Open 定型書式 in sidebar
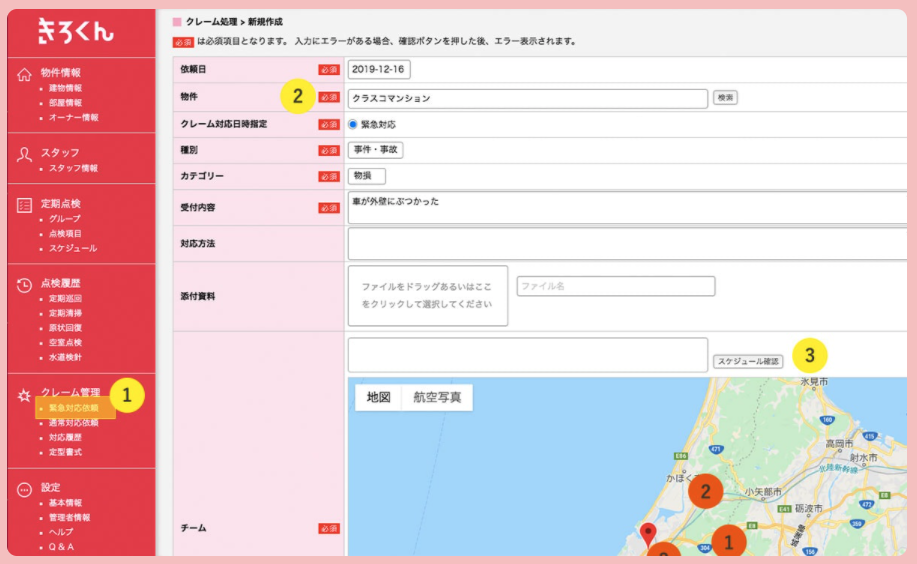917x564 pixels. click(x=66, y=452)
